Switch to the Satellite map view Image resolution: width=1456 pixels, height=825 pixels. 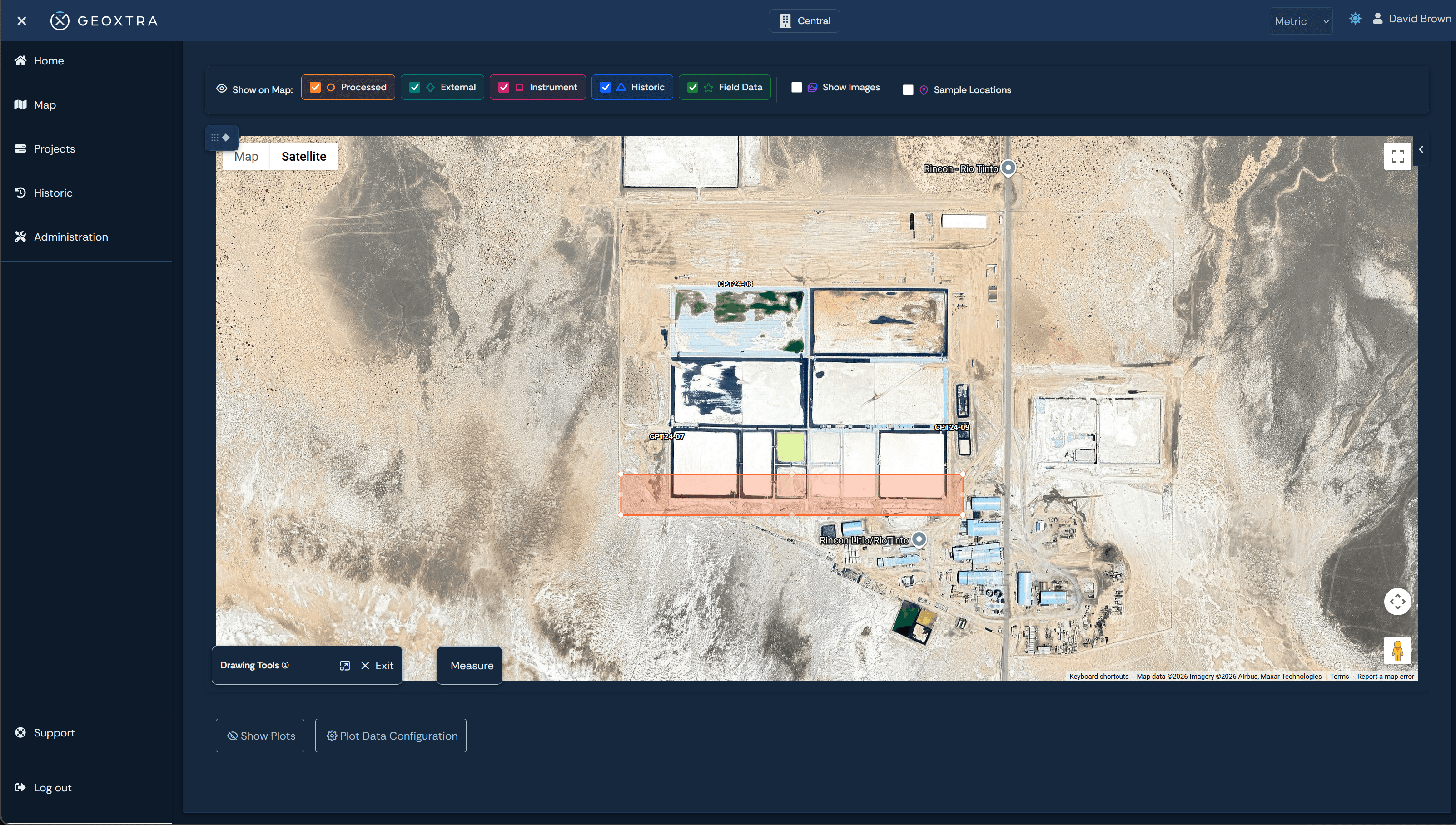[x=304, y=156]
